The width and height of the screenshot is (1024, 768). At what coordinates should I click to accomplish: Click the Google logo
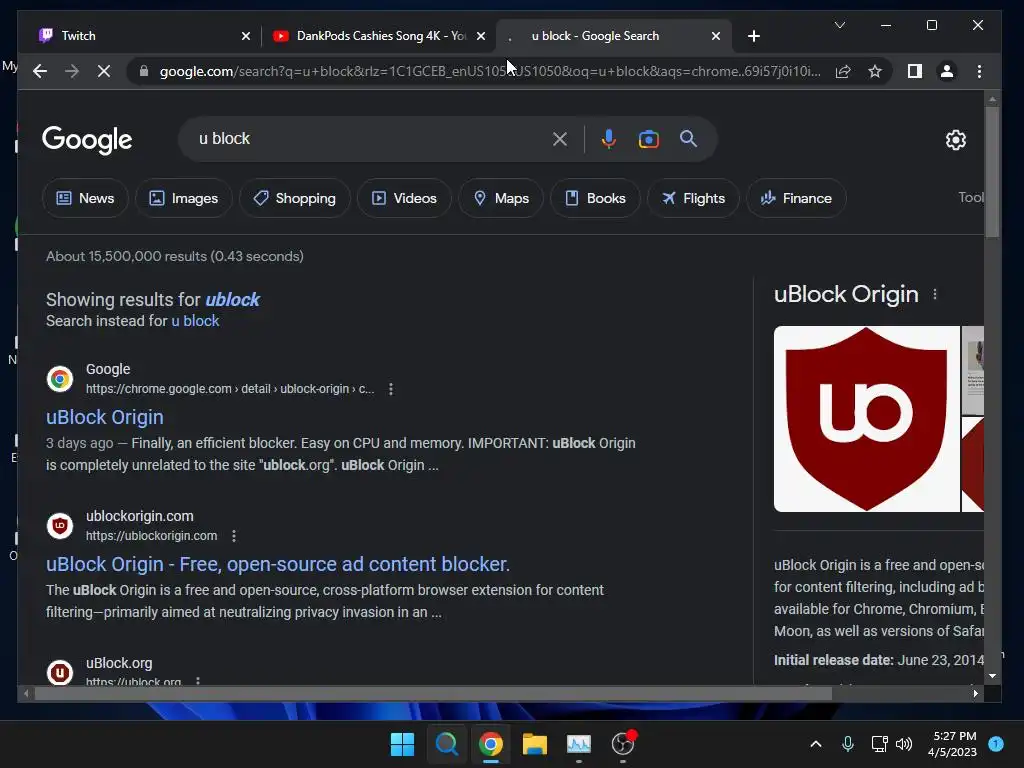pyautogui.click(x=87, y=140)
